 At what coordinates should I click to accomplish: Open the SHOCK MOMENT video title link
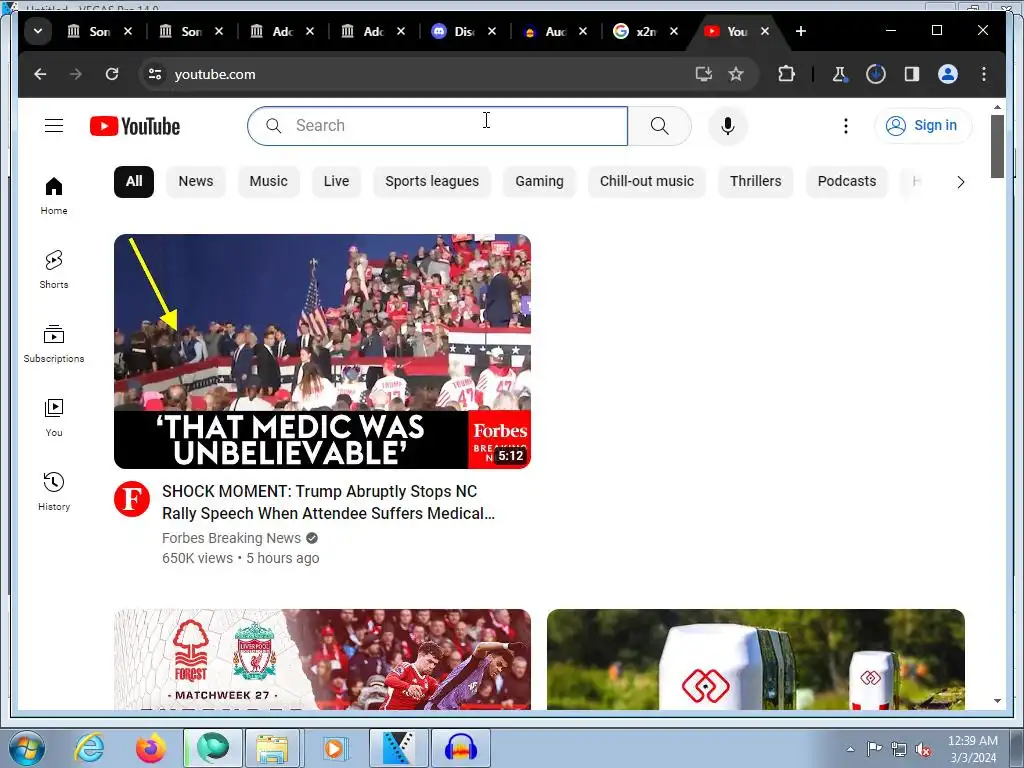pos(328,502)
